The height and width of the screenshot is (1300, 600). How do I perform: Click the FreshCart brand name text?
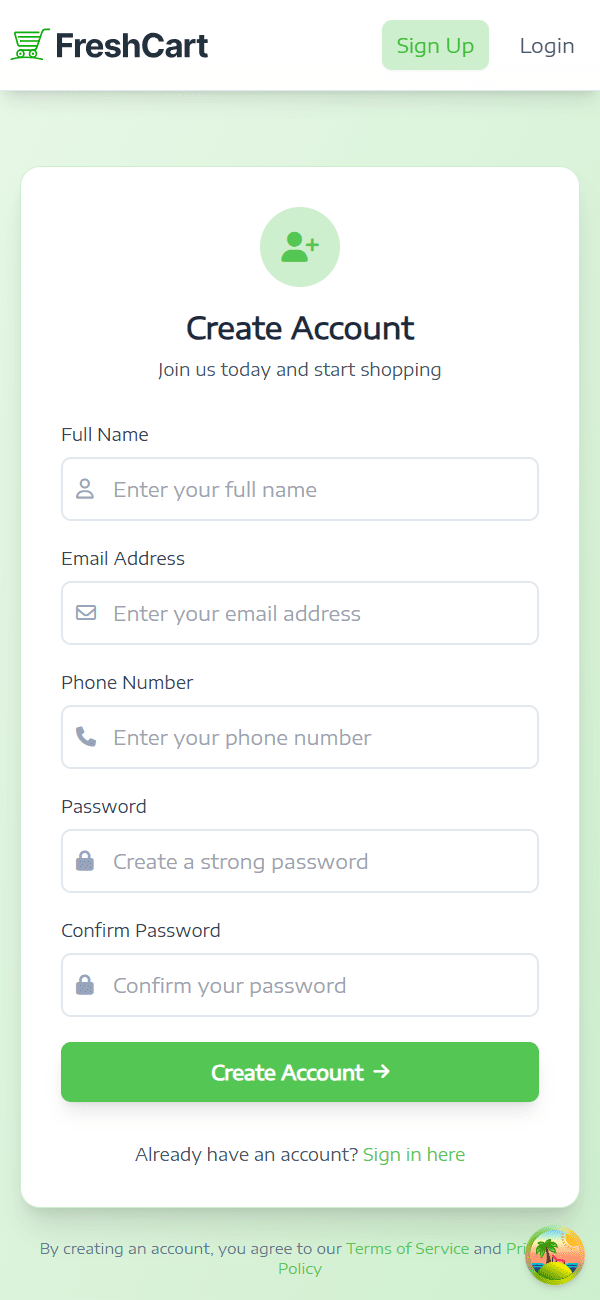[x=132, y=46]
